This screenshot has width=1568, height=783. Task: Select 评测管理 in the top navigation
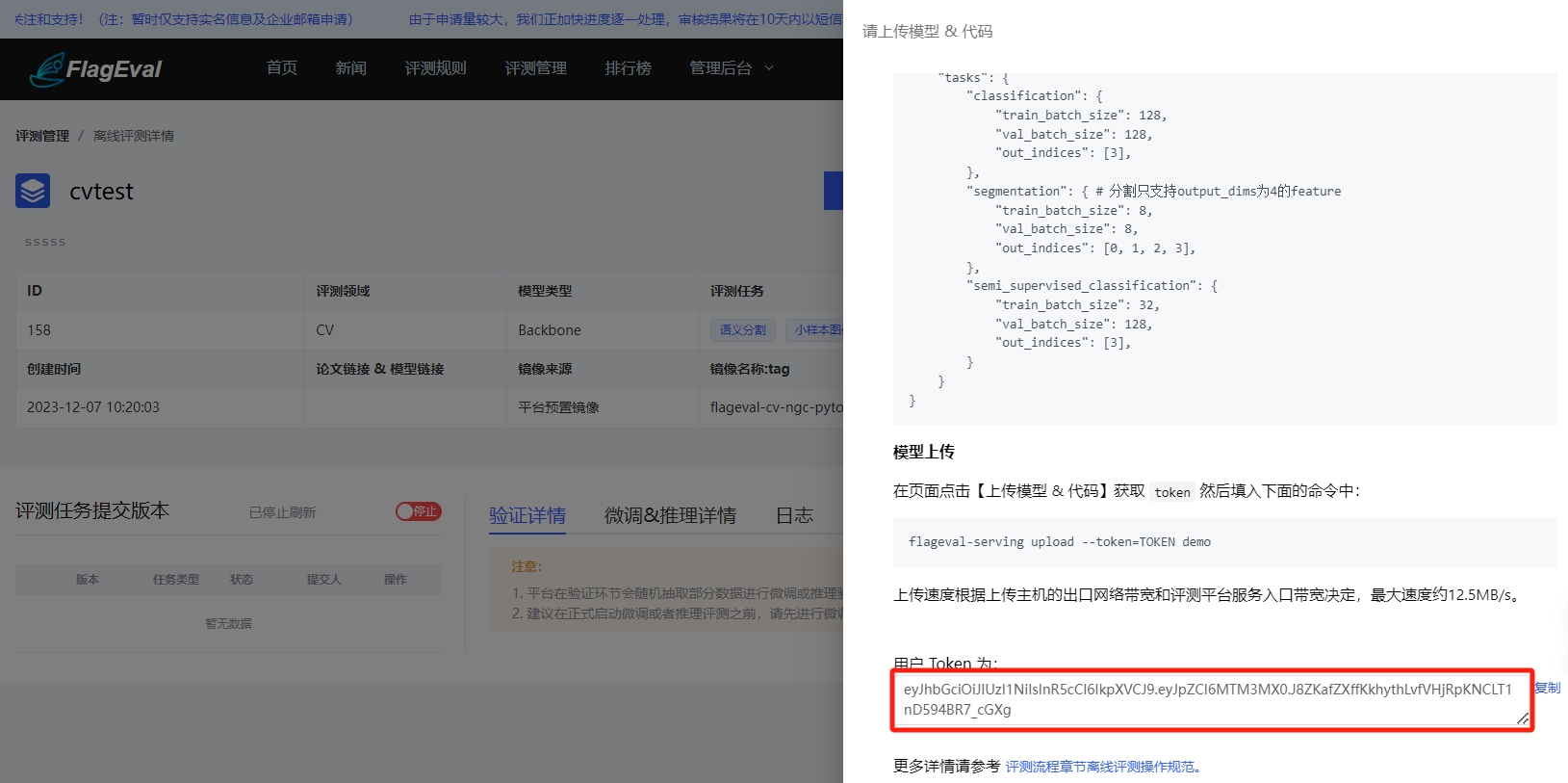tap(535, 68)
